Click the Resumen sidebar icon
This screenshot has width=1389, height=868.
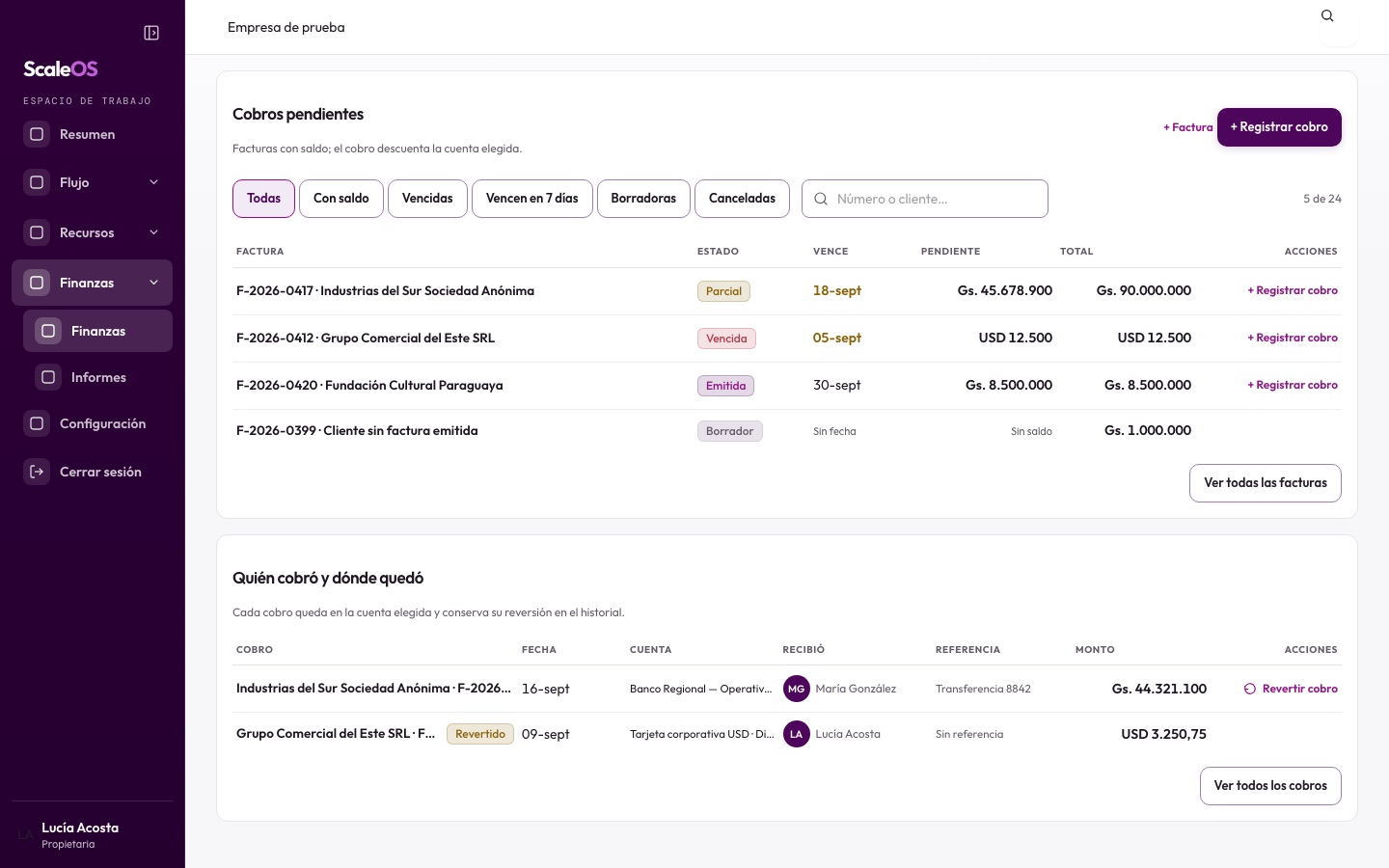pos(37,134)
